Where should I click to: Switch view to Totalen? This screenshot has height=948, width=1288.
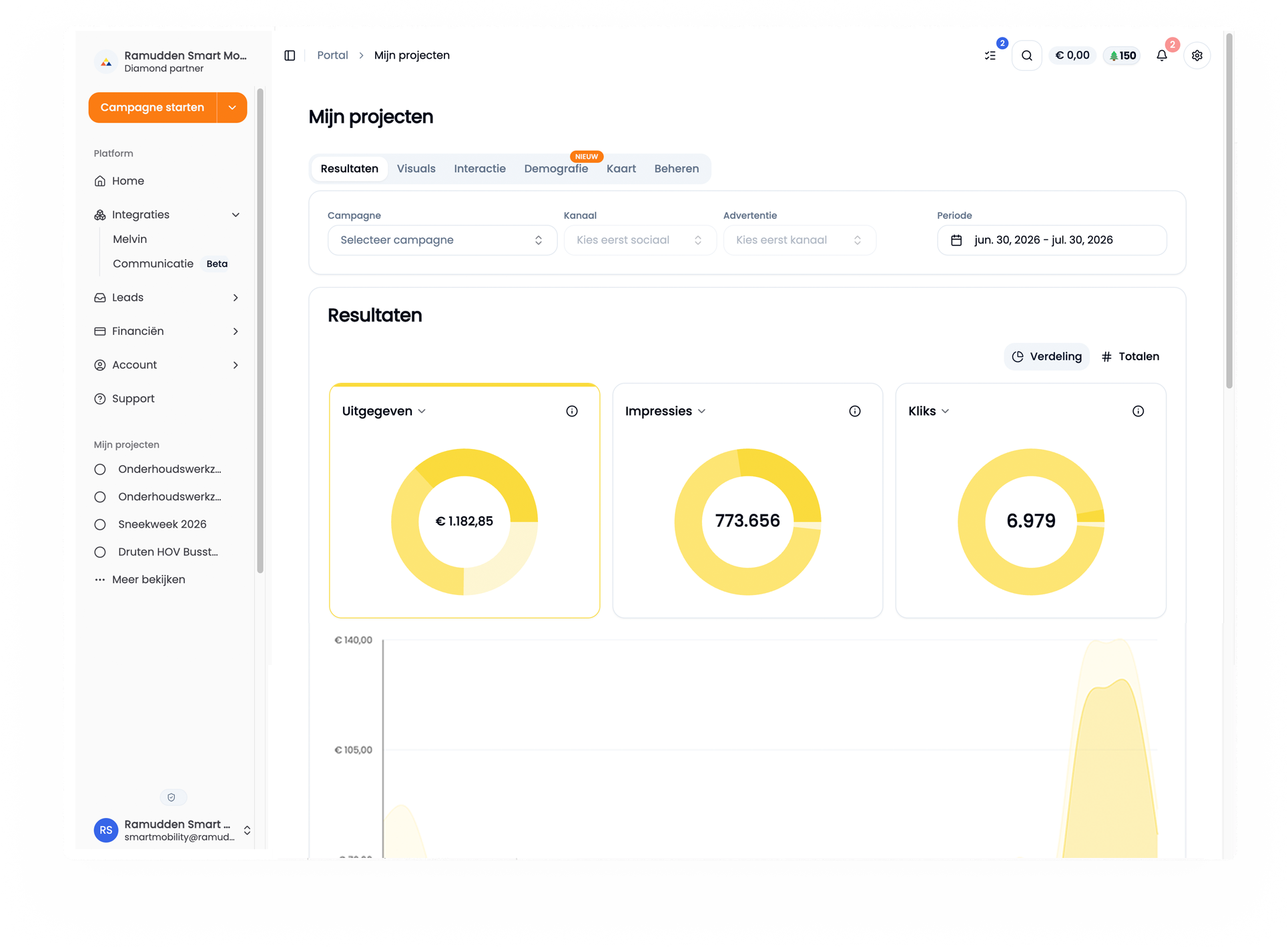click(1131, 356)
